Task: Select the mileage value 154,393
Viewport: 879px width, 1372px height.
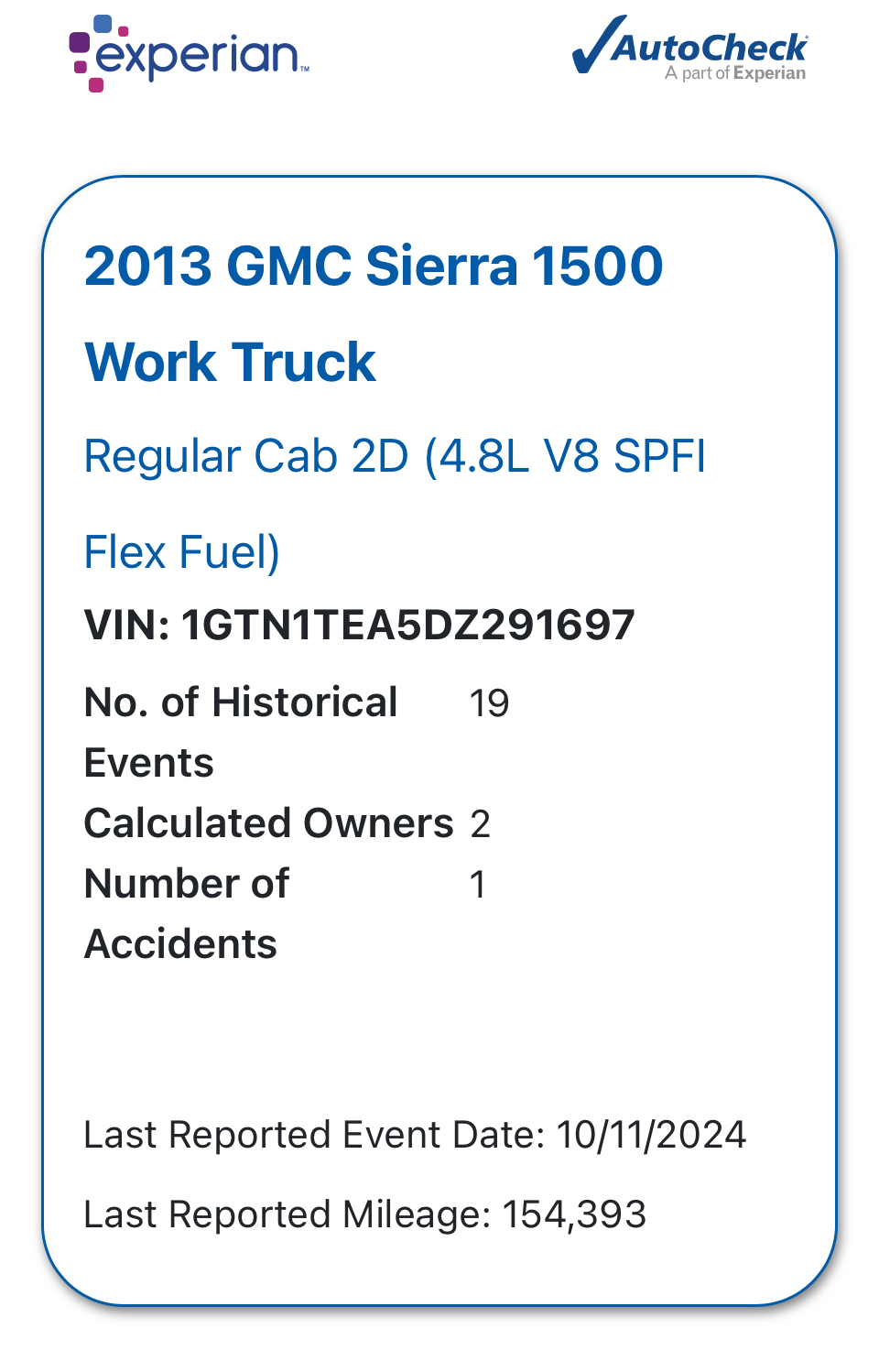Action: tap(574, 1214)
